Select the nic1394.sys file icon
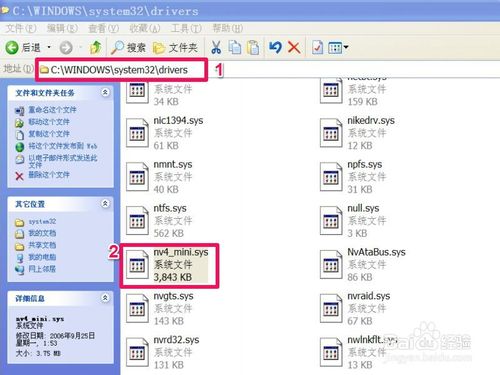500x375 pixels. click(137, 133)
